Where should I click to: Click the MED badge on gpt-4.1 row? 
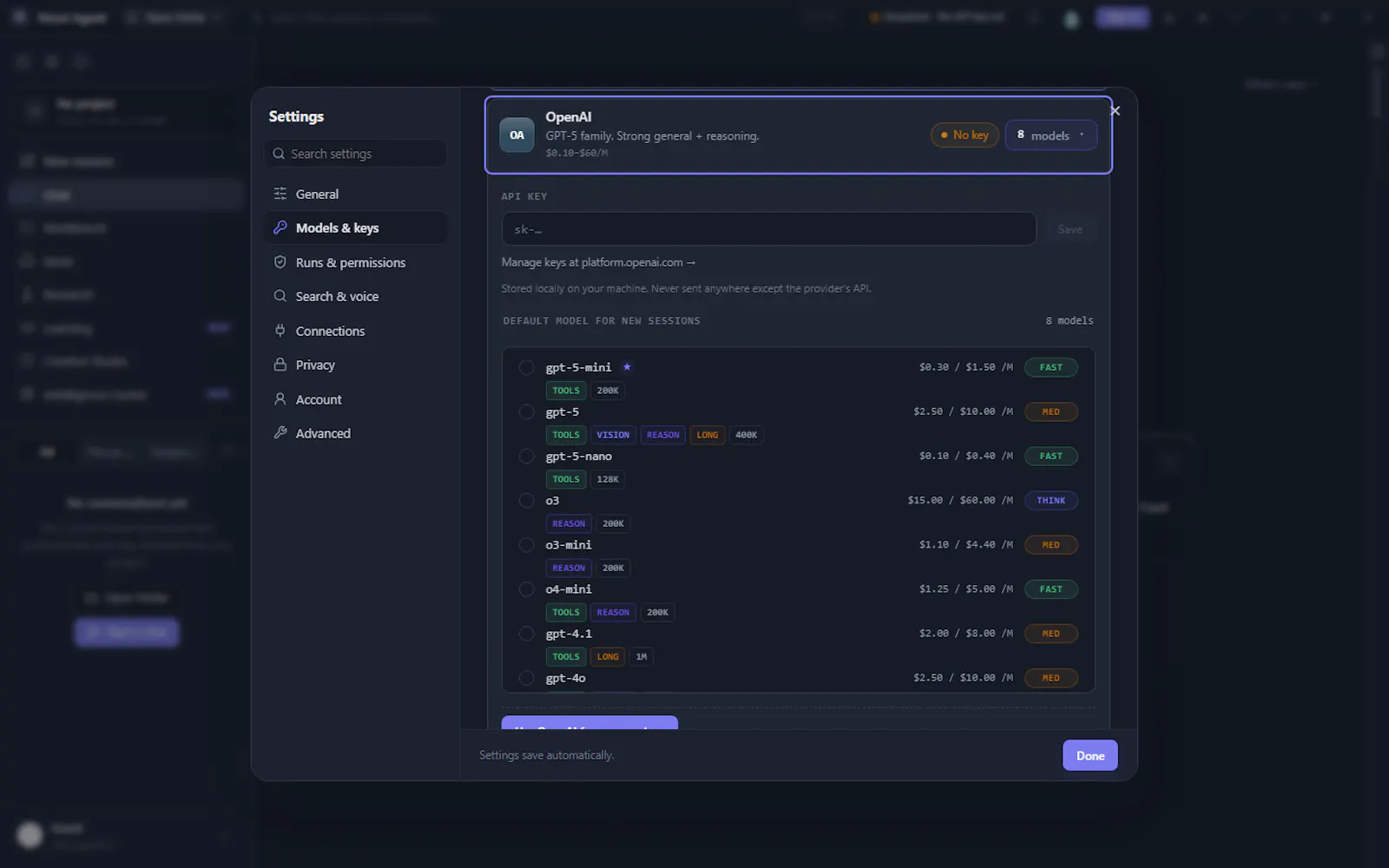(x=1050, y=634)
